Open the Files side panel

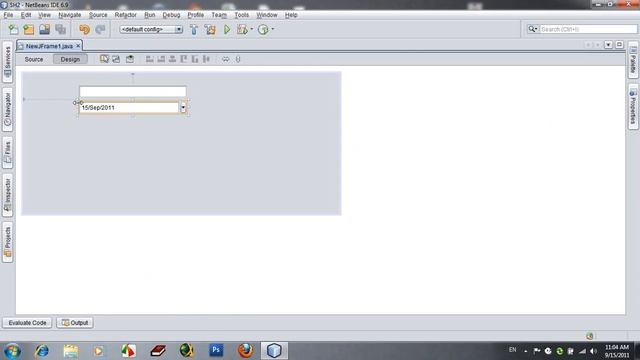tap(7, 153)
